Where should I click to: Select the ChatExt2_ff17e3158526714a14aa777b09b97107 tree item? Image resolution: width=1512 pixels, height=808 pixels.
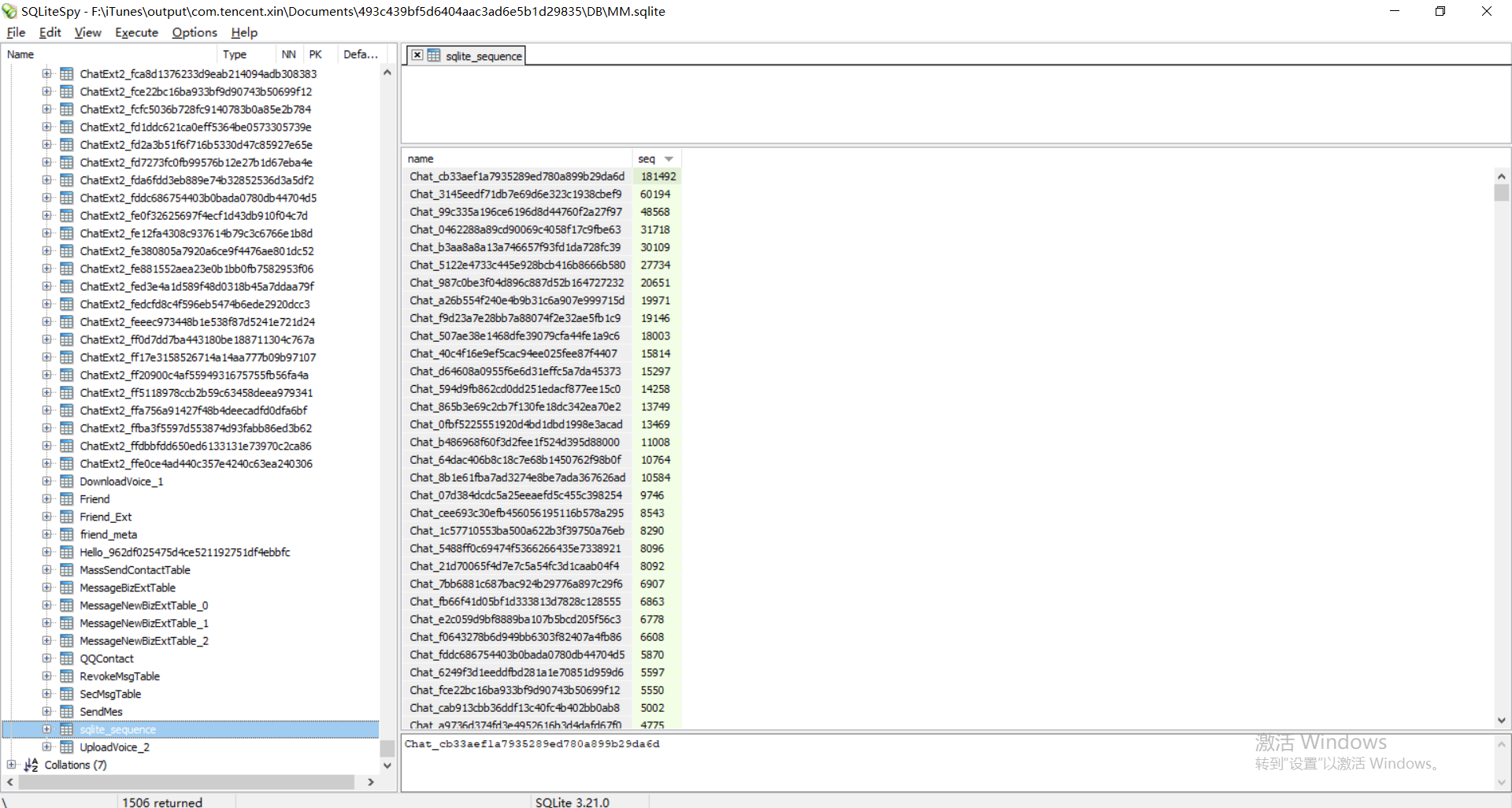tap(198, 358)
